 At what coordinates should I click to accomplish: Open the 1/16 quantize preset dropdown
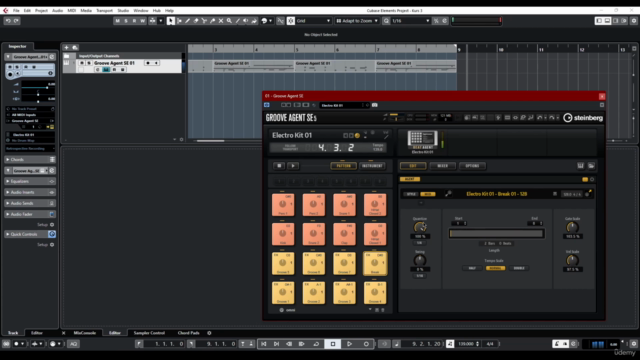[x=410, y=21]
